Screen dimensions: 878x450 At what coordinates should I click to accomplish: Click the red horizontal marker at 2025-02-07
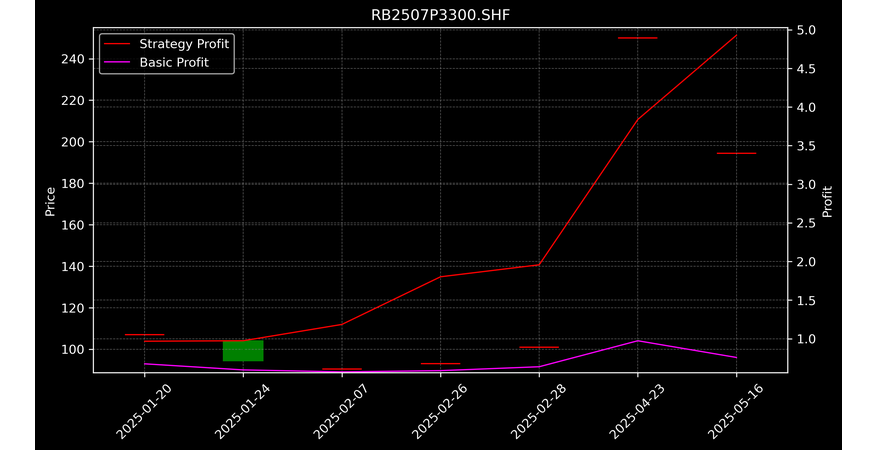coord(342,369)
